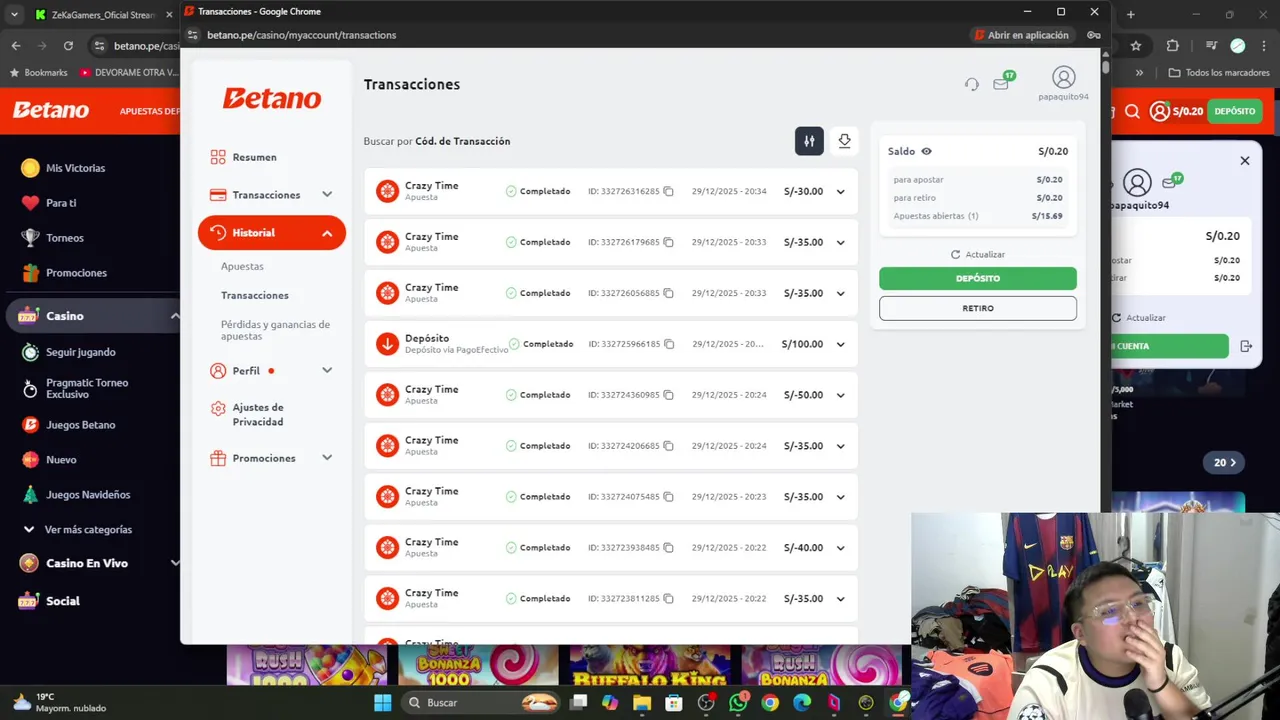Screen dimensions: 1280x720
Task: Click search magnifier in background Betano header
Action: pyautogui.click(x=1132, y=111)
